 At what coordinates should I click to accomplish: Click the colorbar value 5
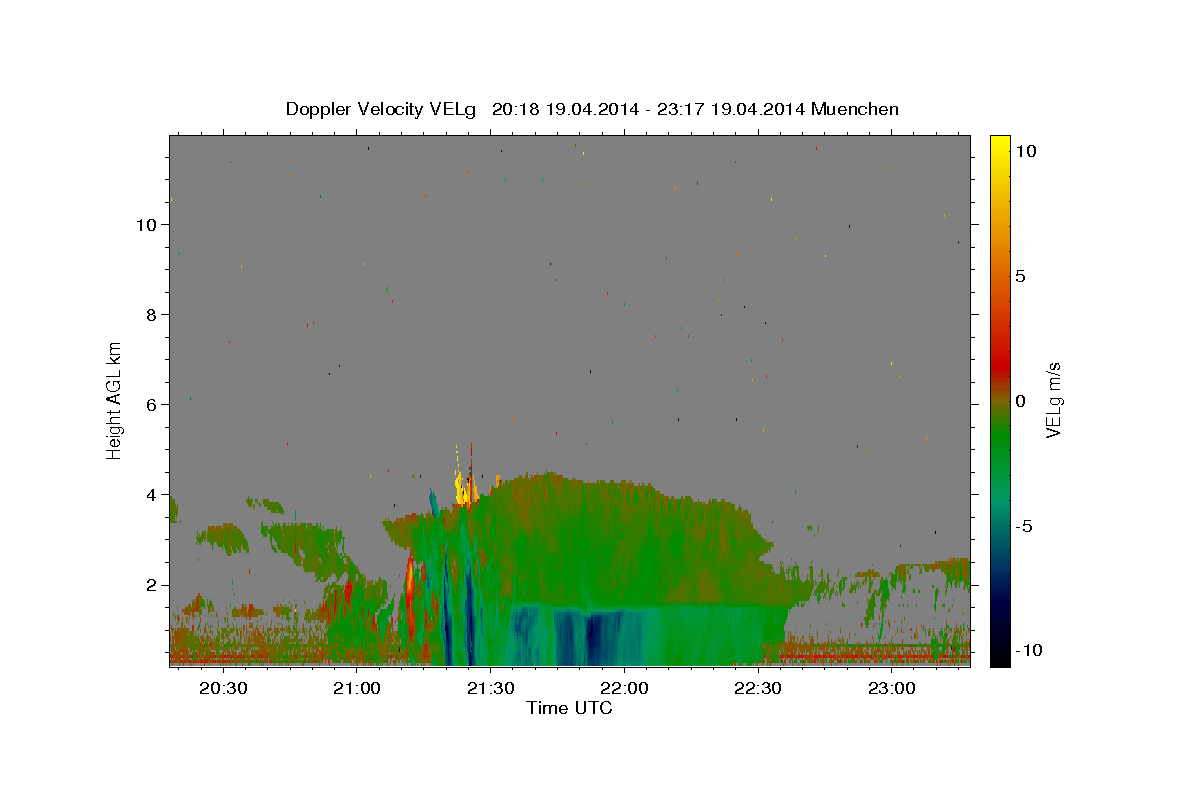point(1020,276)
